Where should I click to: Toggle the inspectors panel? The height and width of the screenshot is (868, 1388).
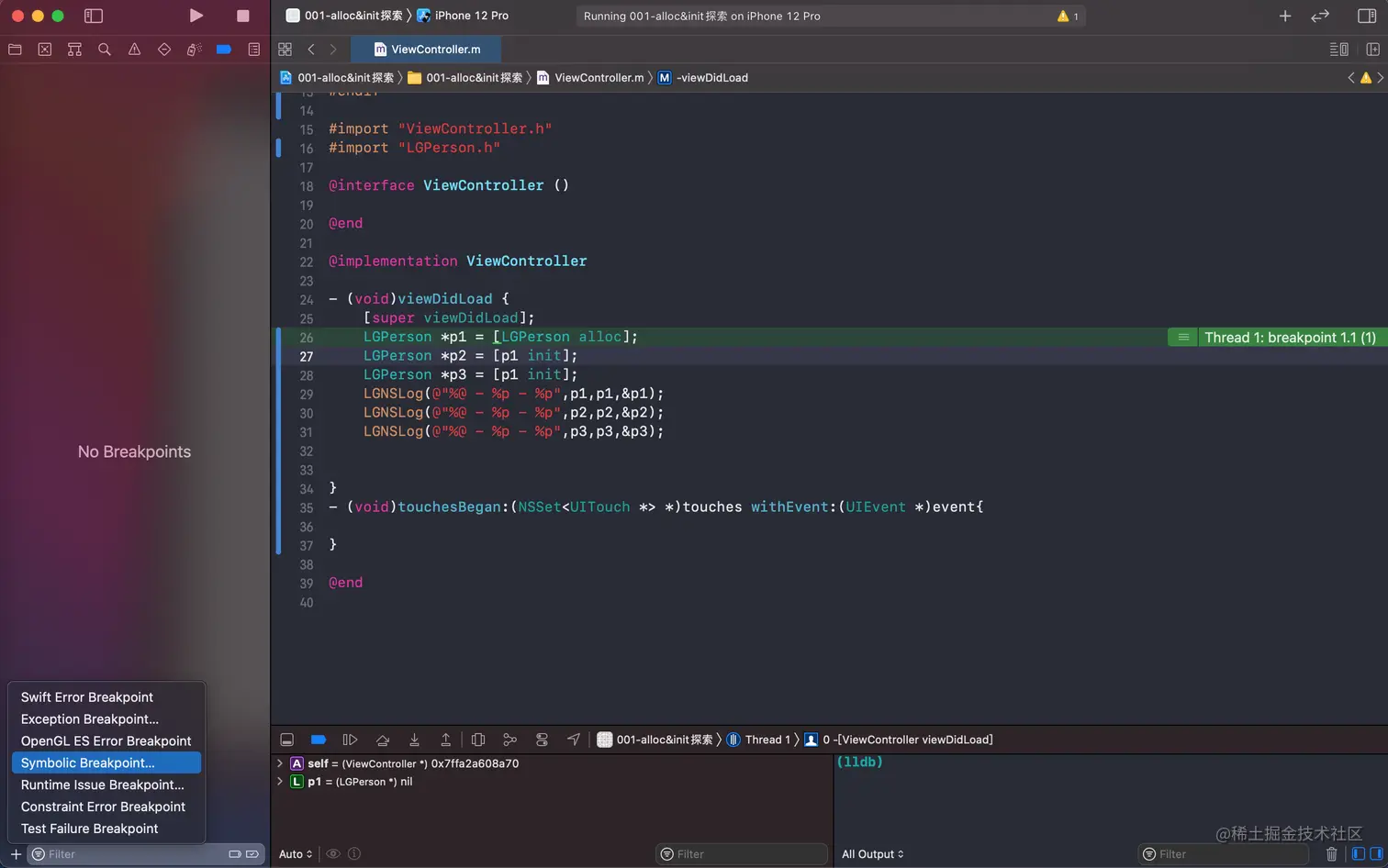(1366, 16)
